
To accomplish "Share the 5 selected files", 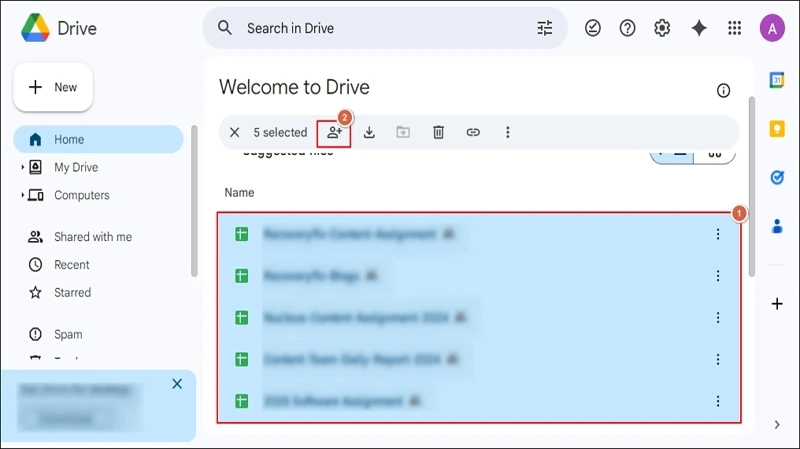I will [x=334, y=133].
